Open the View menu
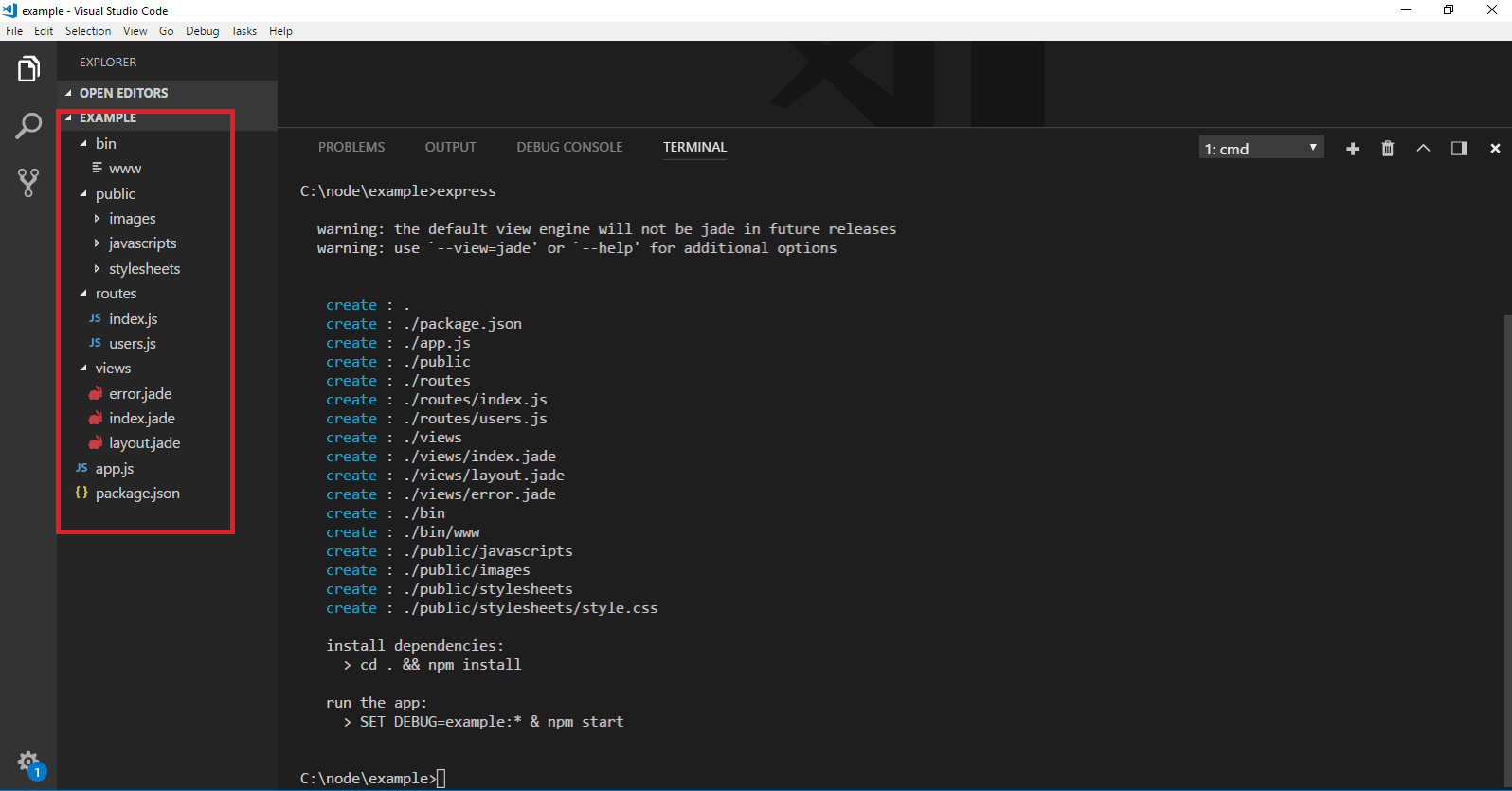1512x791 pixels. (135, 31)
